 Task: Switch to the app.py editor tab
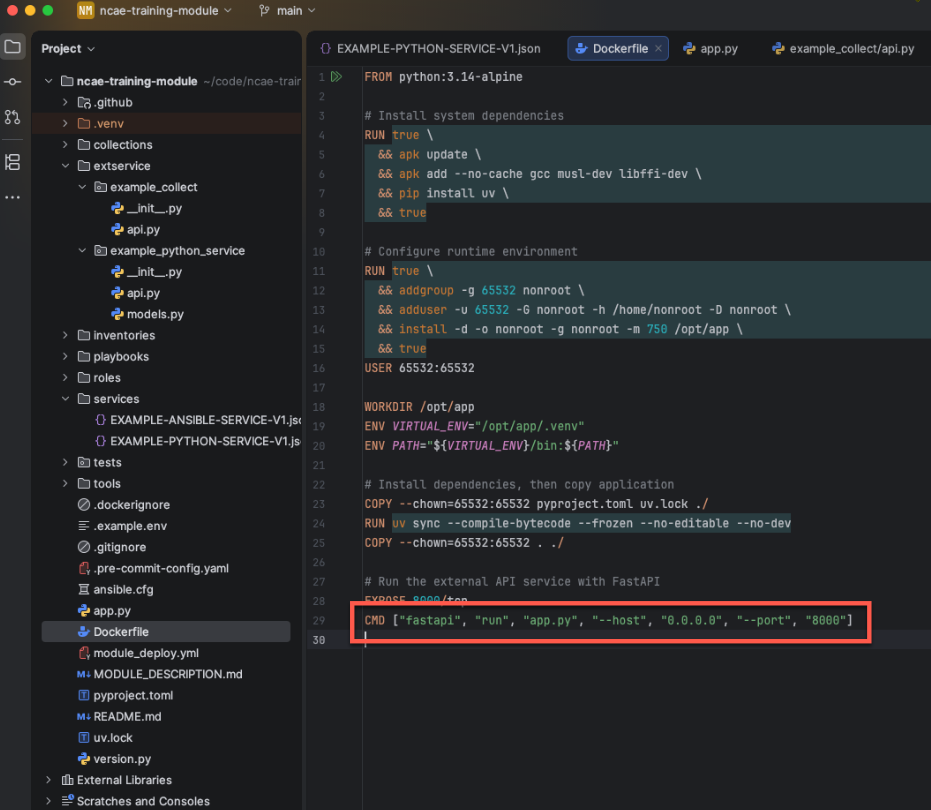711,49
